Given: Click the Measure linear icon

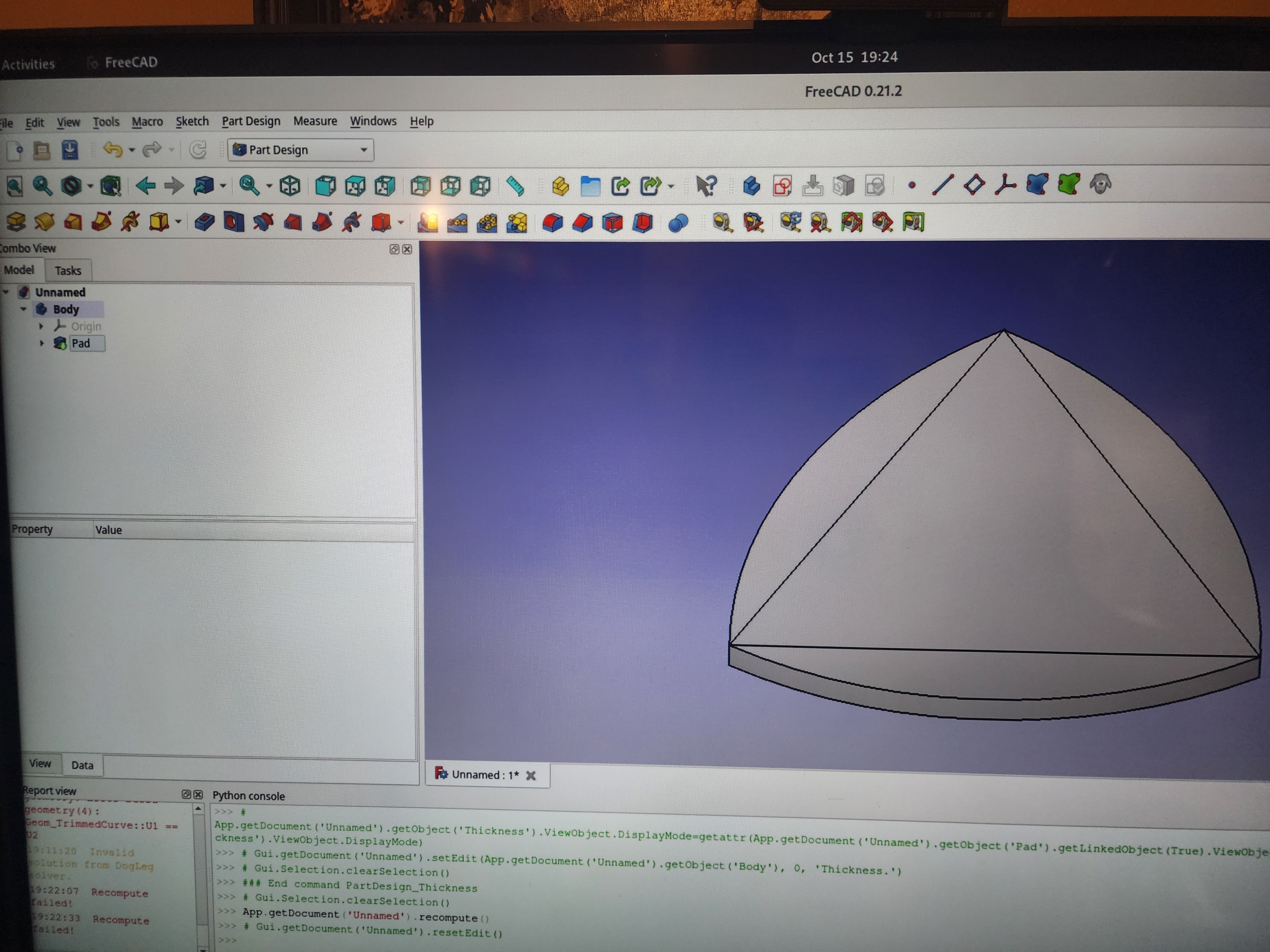Looking at the screenshot, I should tap(722, 223).
